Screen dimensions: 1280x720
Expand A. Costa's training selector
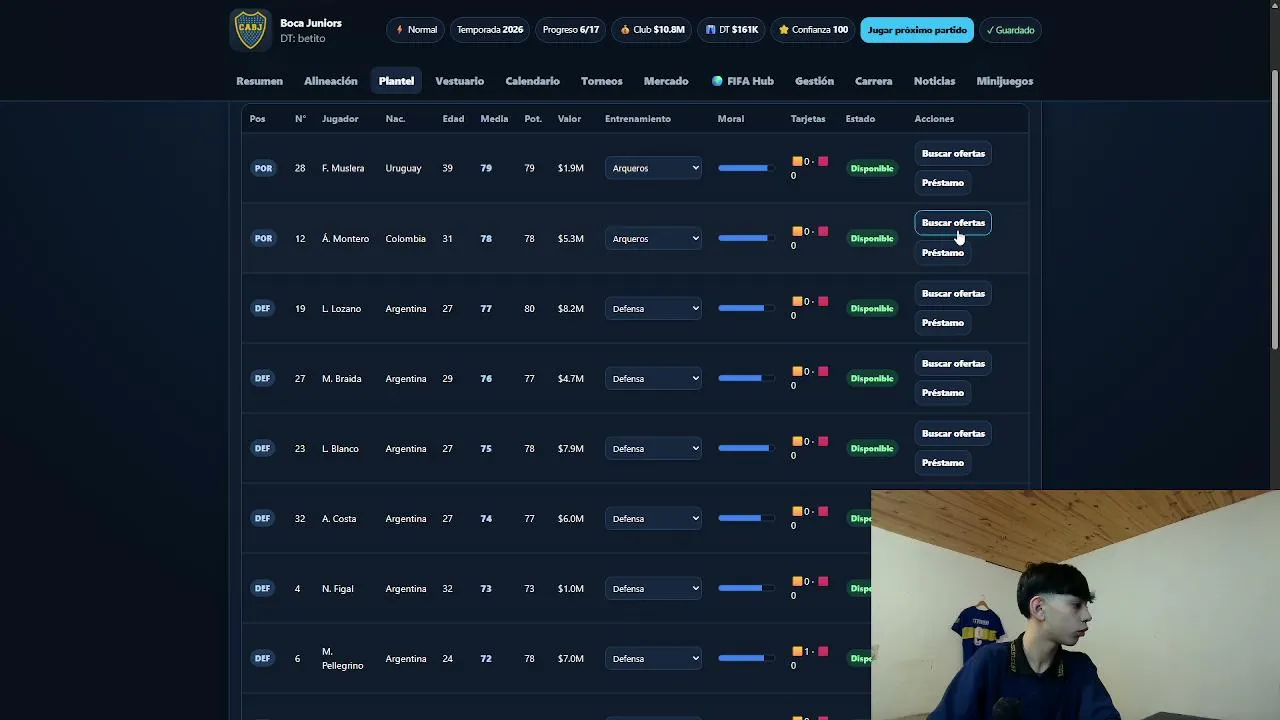click(653, 518)
